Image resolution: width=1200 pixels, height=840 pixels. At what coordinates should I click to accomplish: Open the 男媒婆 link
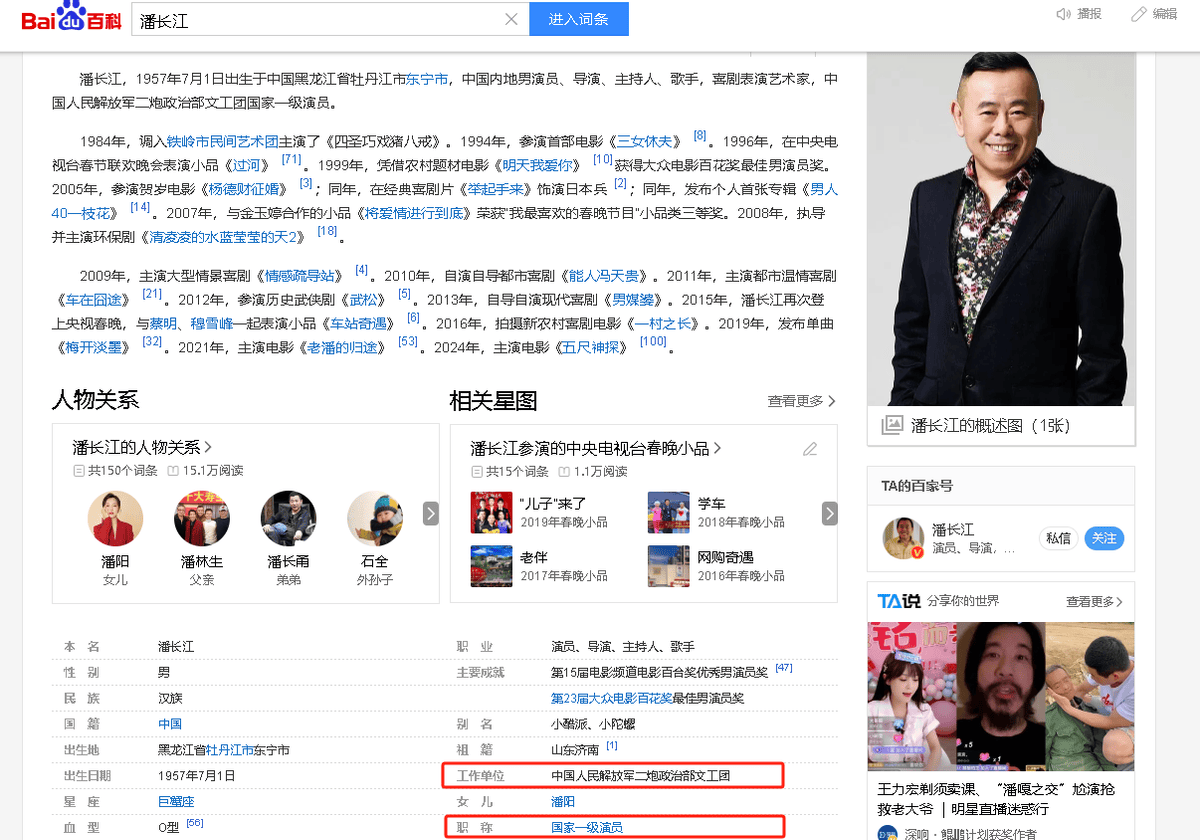(x=632, y=299)
